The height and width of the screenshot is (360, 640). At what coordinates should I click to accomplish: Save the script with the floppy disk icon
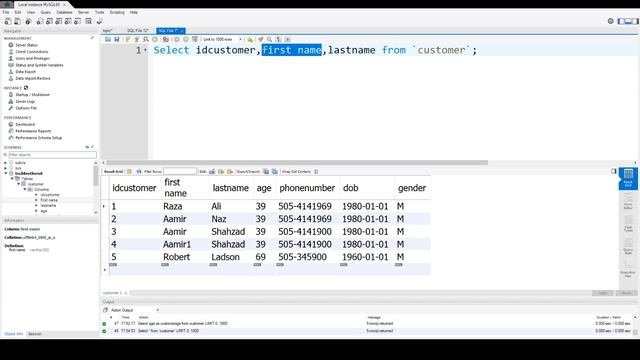click(x=117, y=40)
